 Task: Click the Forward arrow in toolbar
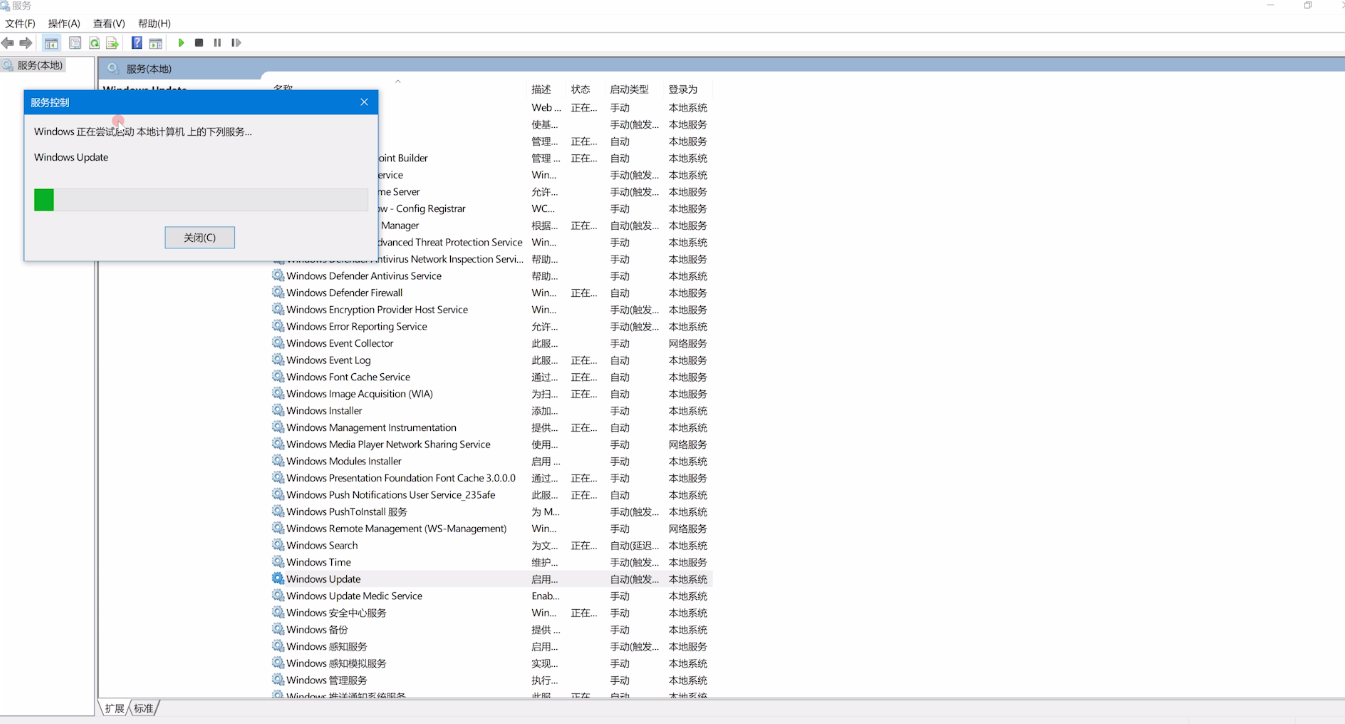pos(26,43)
